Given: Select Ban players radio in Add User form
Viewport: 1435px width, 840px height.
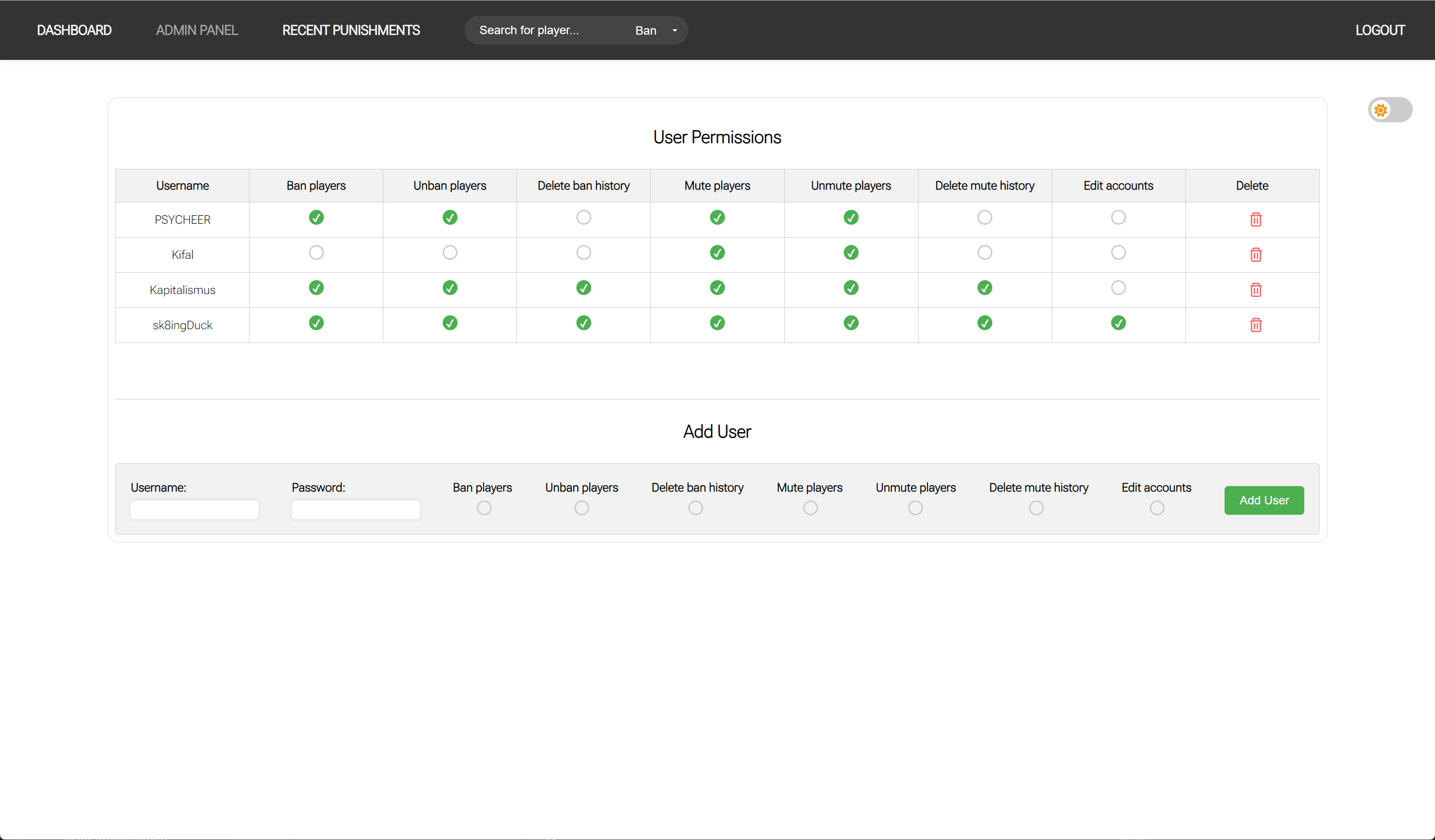Looking at the screenshot, I should tap(483, 508).
